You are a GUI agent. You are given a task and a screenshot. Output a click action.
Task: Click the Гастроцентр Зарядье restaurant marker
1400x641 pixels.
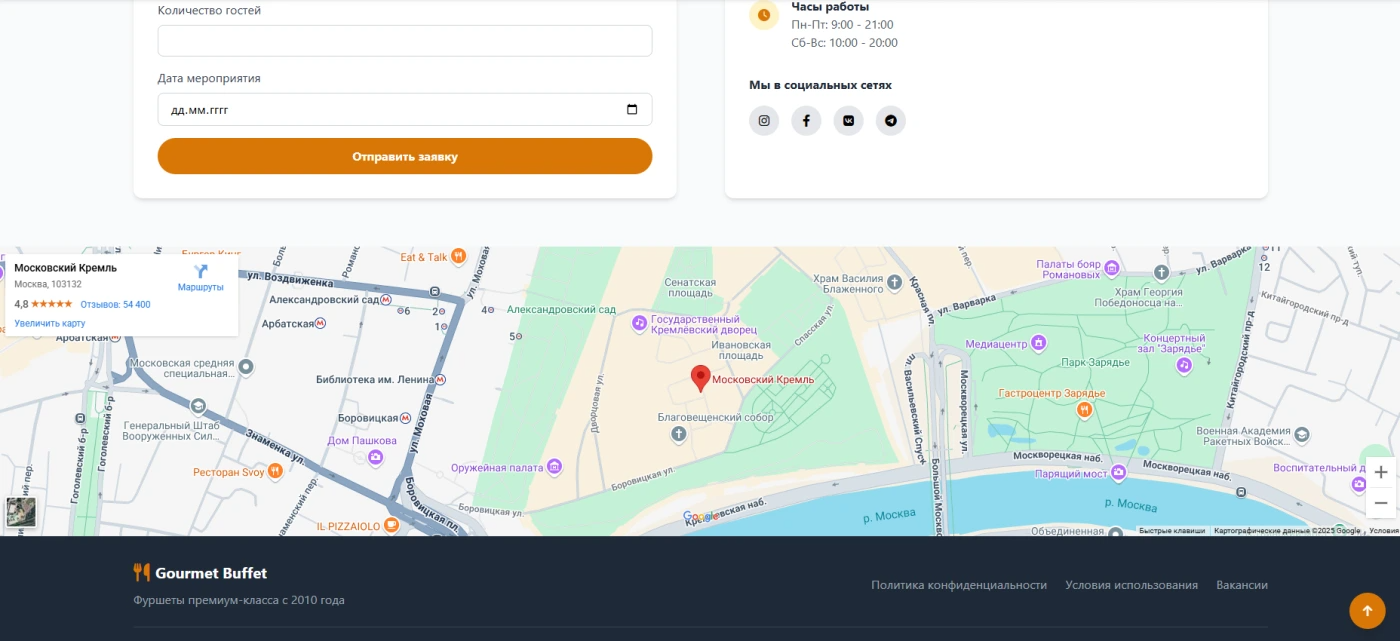(x=1083, y=409)
